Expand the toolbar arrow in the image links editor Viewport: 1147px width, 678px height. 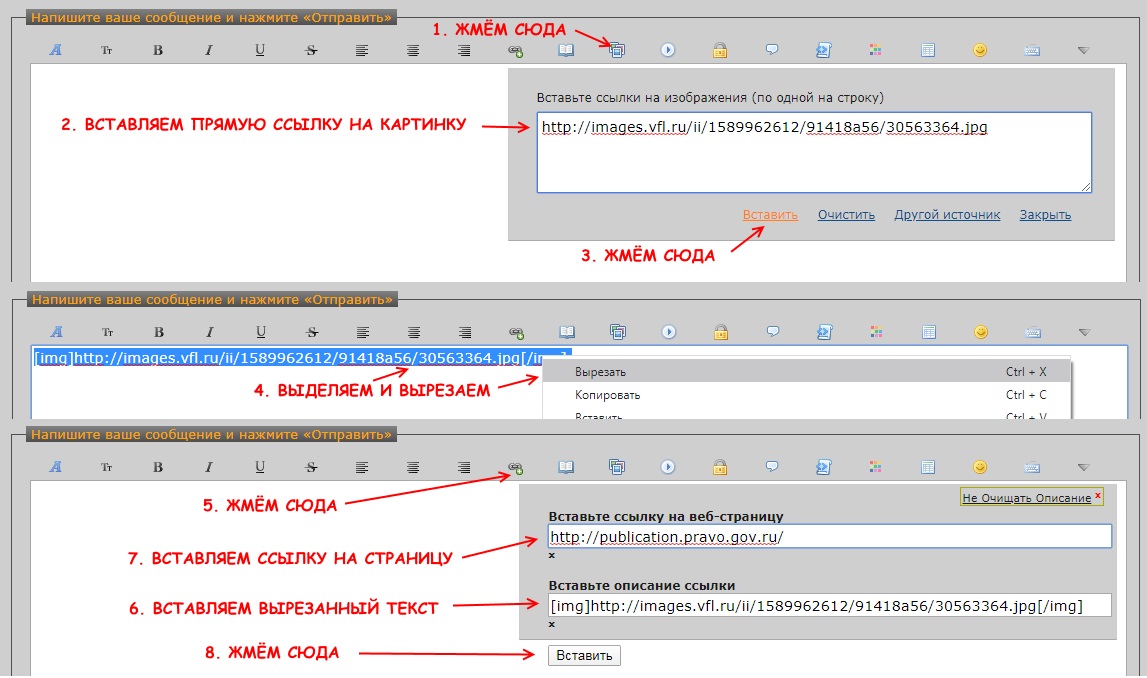point(1083,50)
